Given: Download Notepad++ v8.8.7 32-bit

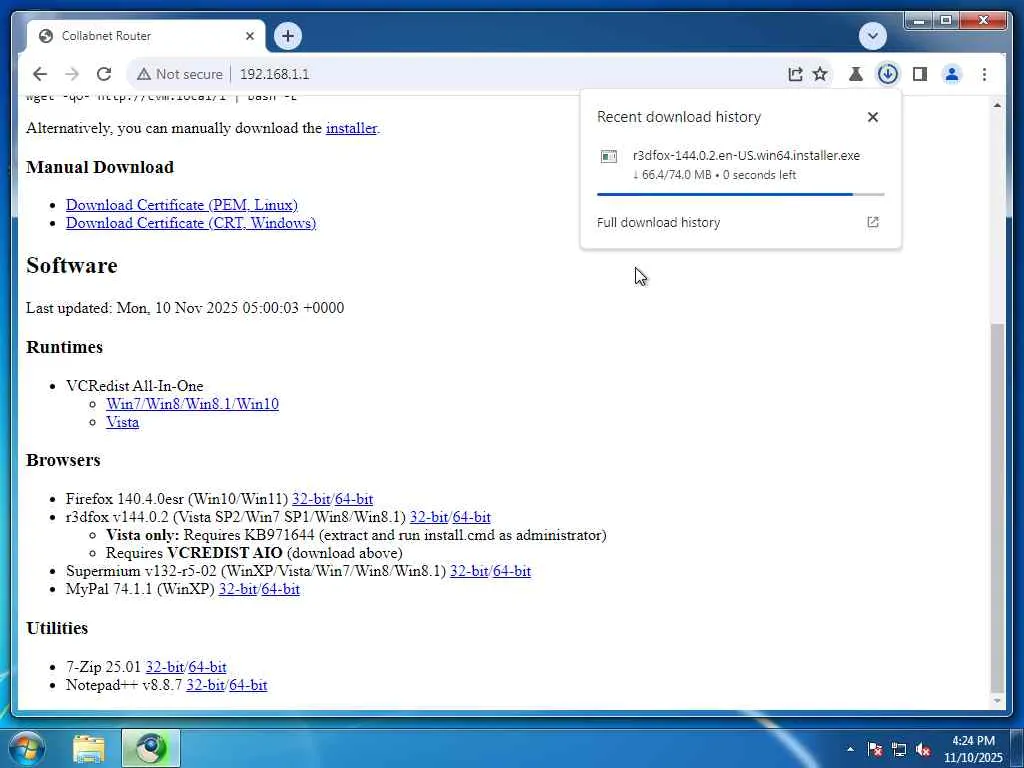Looking at the screenshot, I should [x=205, y=685].
